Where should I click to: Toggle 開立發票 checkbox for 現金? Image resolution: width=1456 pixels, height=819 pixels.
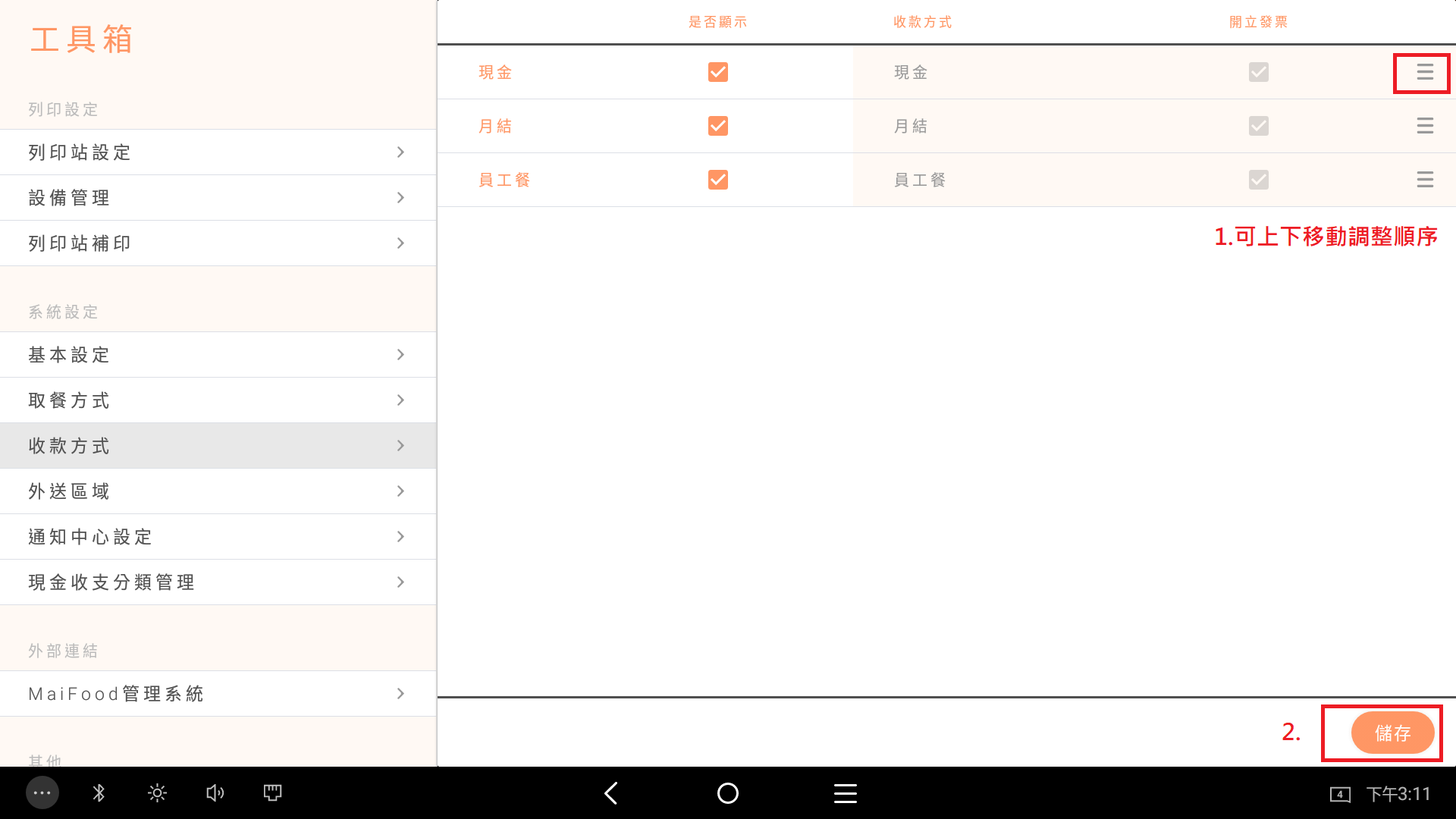1258,72
